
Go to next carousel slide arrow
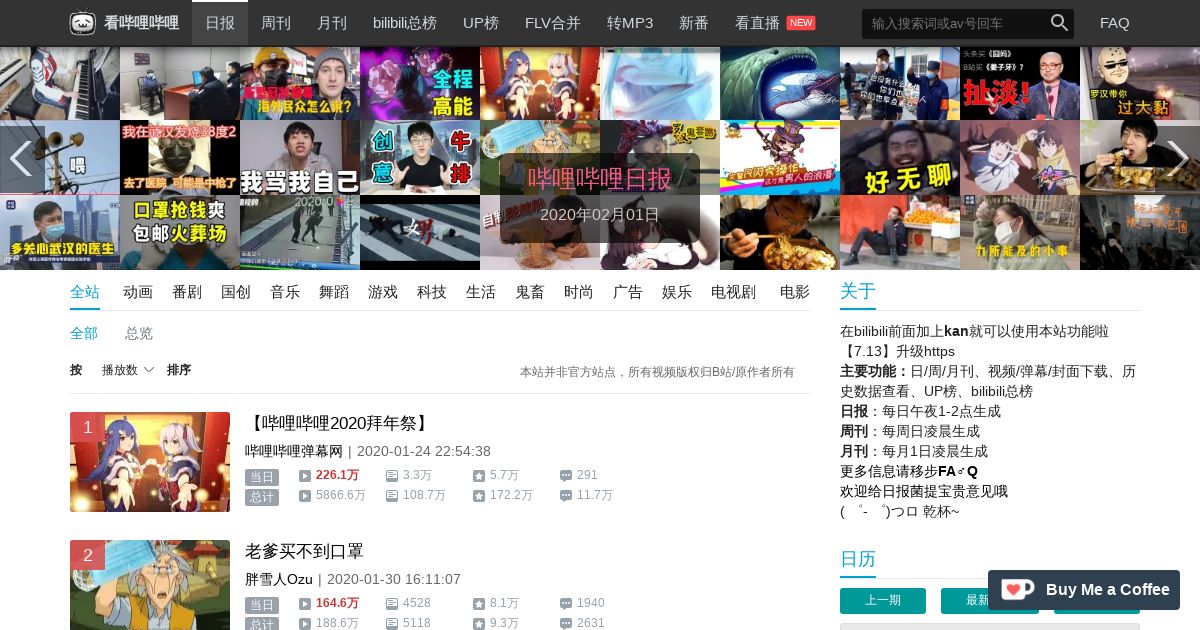1178,158
